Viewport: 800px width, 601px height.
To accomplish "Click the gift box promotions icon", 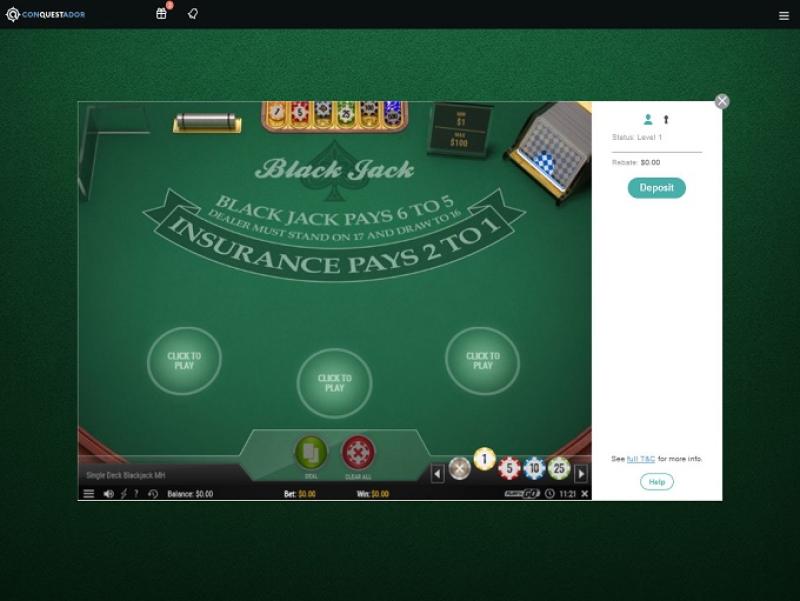I will 161,14.
